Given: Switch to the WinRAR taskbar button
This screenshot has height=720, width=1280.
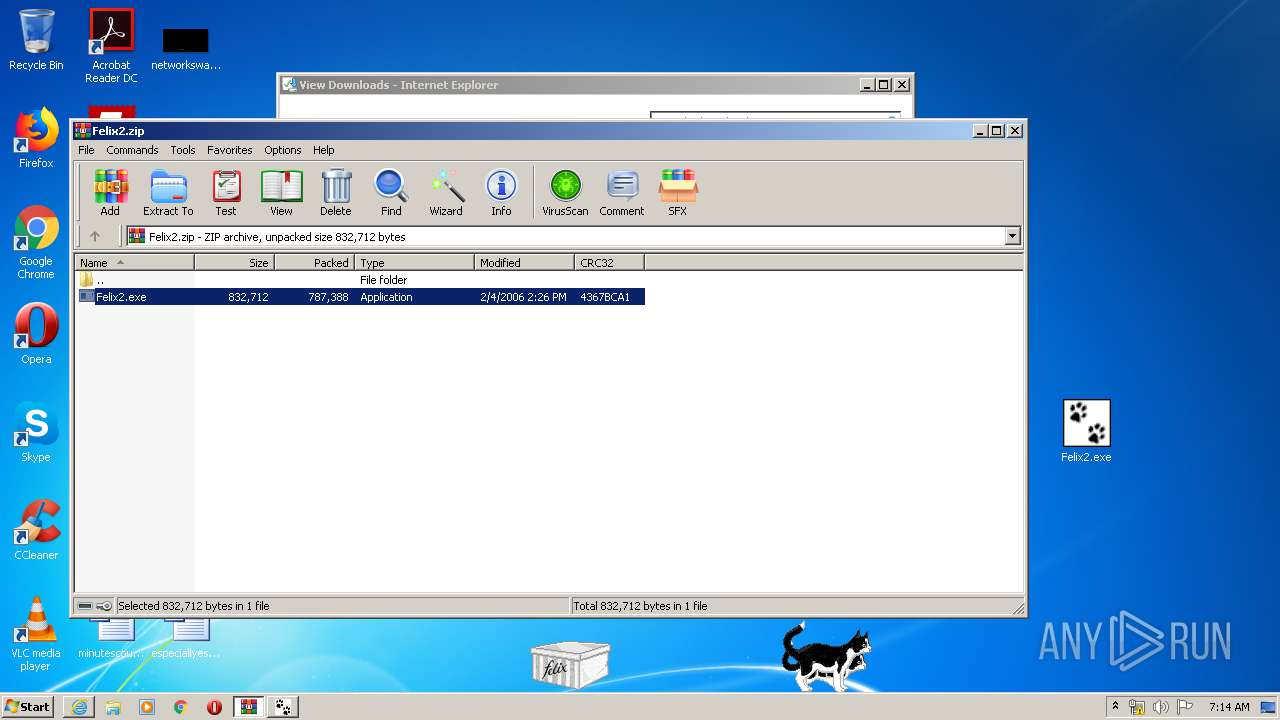Looking at the screenshot, I should tap(249, 707).
